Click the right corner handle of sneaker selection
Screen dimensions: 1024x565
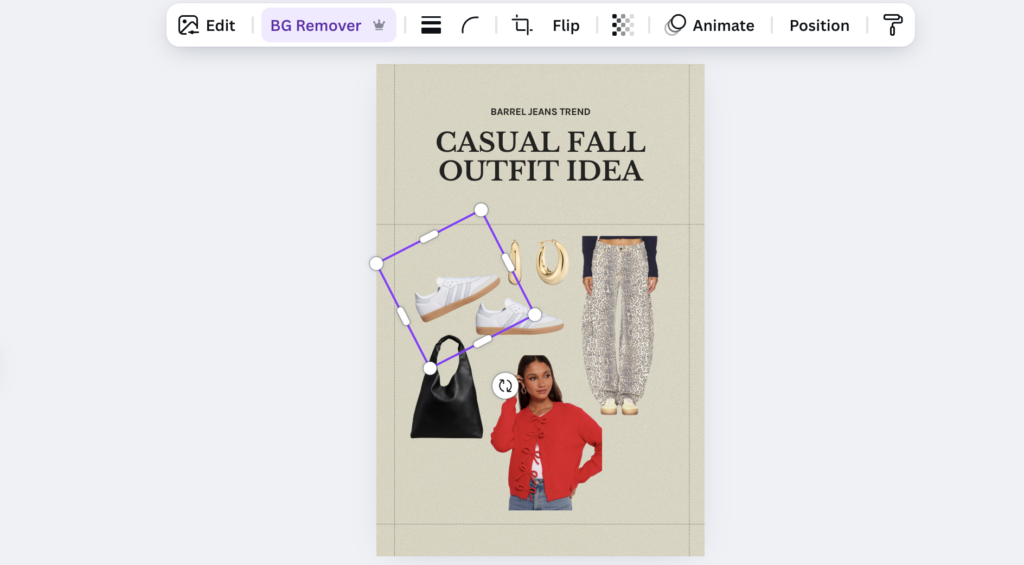pos(535,315)
